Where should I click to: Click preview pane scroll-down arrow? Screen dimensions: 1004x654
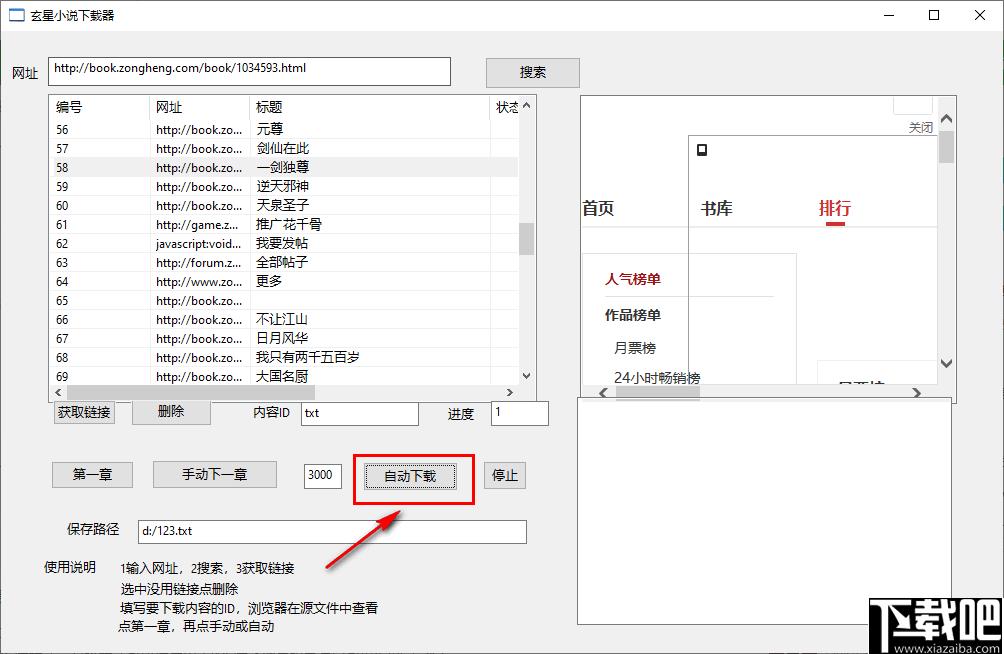(946, 363)
